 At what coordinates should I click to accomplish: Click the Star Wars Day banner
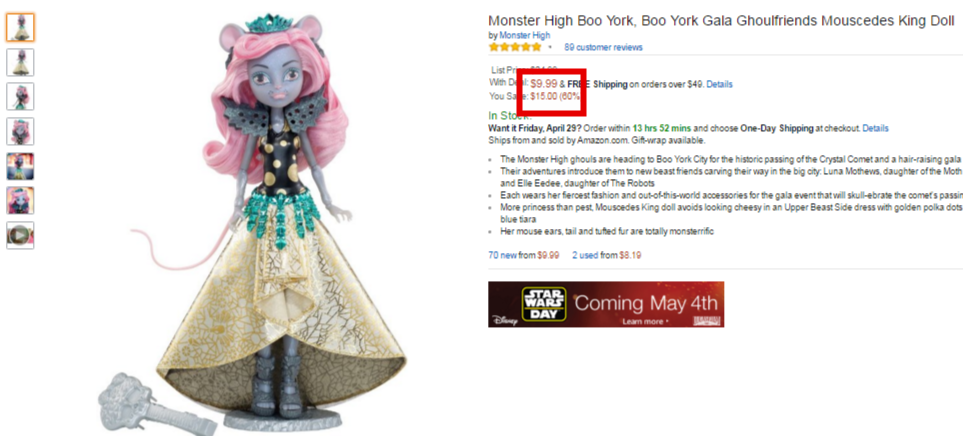(606, 304)
